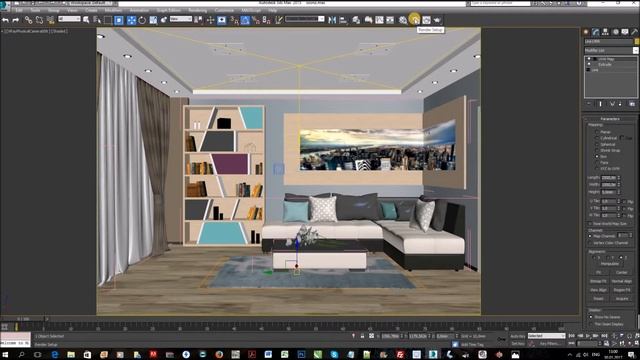Activate the Select and Move tool
This screenshot has height=360, width=640.
point(131,20)
